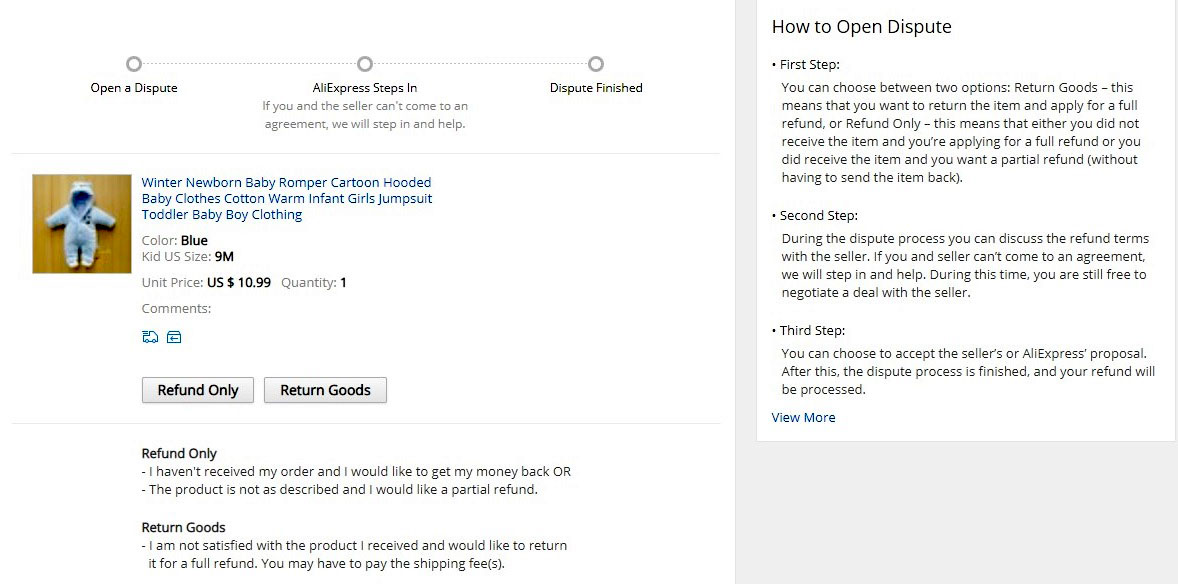Open the View More link
This screenshot has width=1178, height=584.
[x=803, y=417]
